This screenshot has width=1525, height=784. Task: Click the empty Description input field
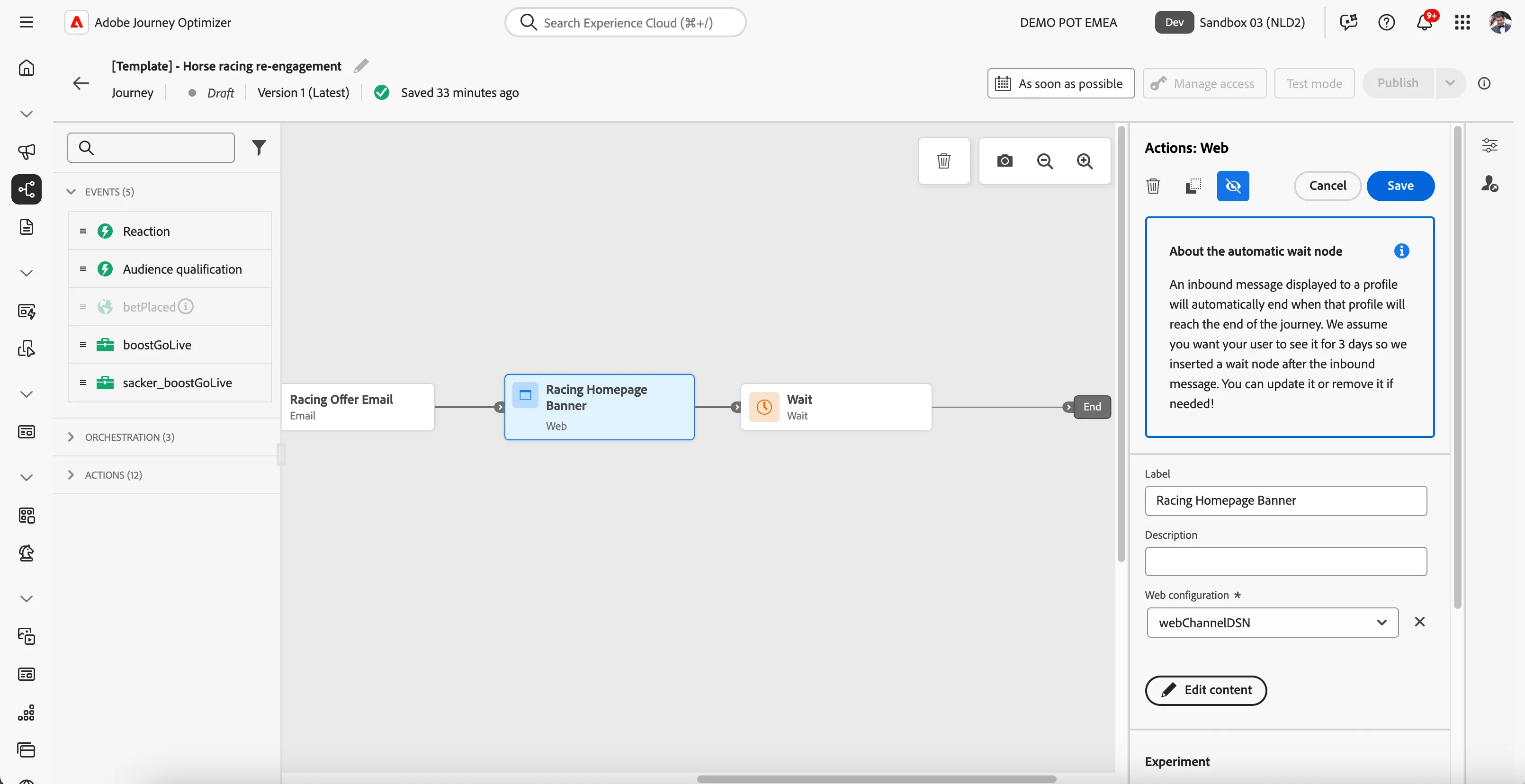[x=1285, y=561]
